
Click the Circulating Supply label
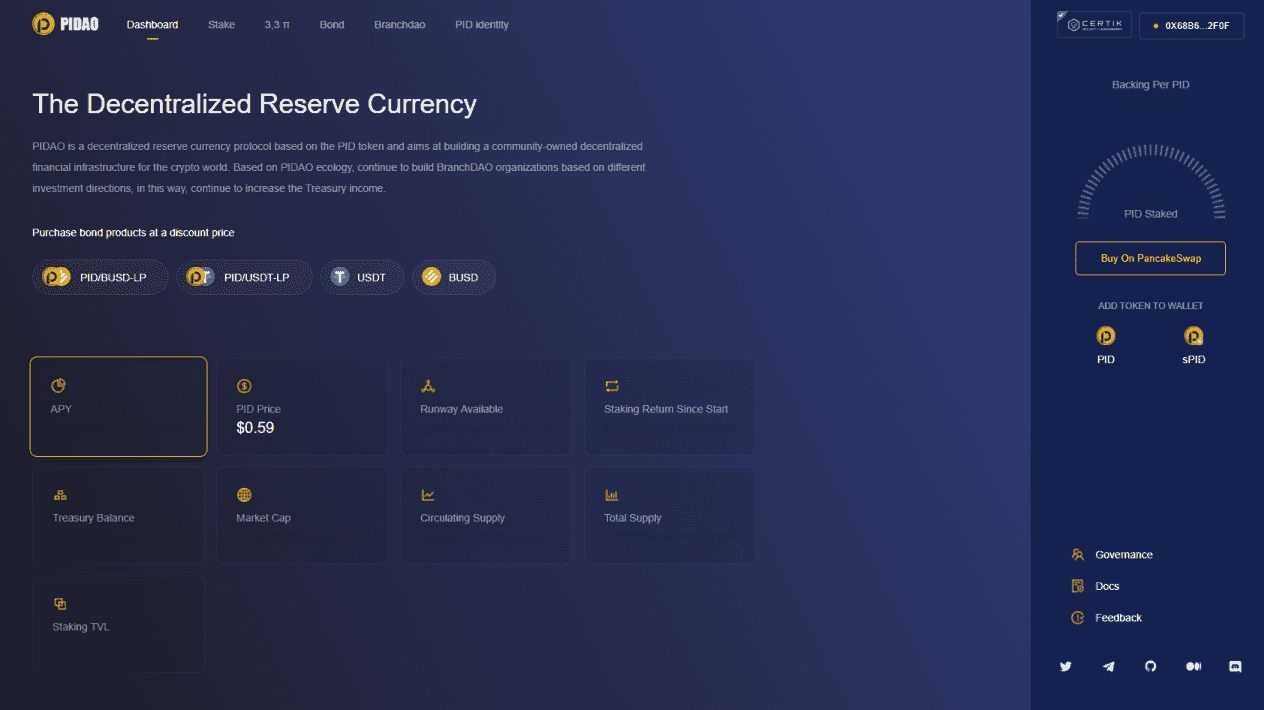click(x=462, y=518)
